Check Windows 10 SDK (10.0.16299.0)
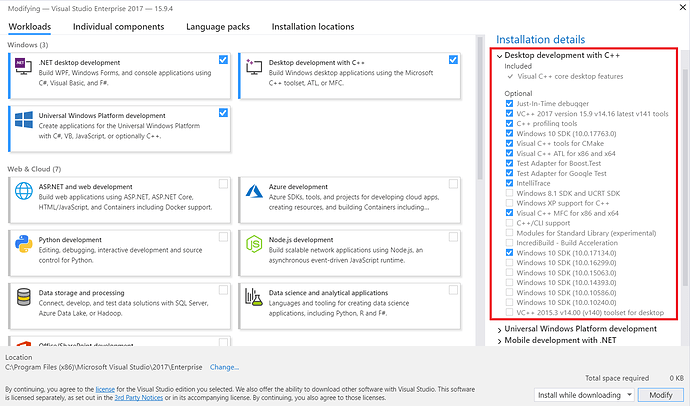Viewport: 690px width, 406px height. tap(509, 263)
